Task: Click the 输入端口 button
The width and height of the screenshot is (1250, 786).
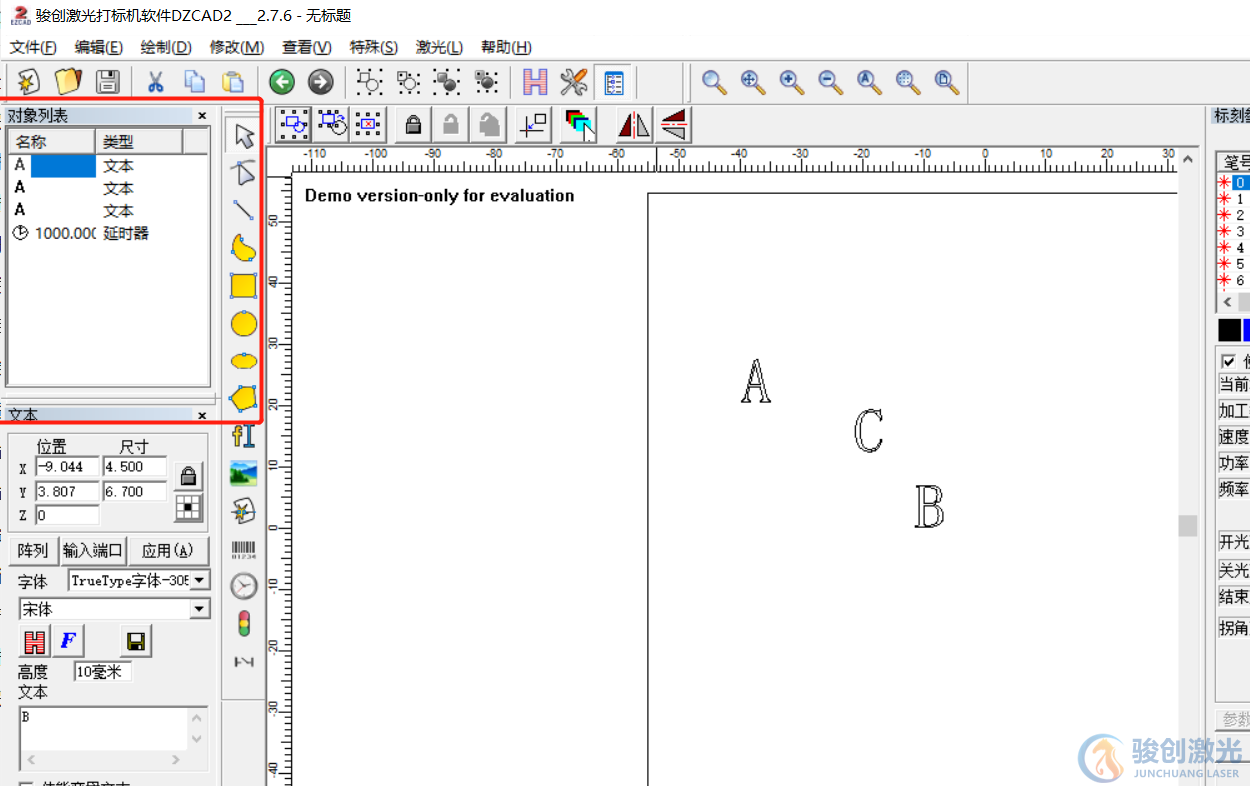Action: 93,551
